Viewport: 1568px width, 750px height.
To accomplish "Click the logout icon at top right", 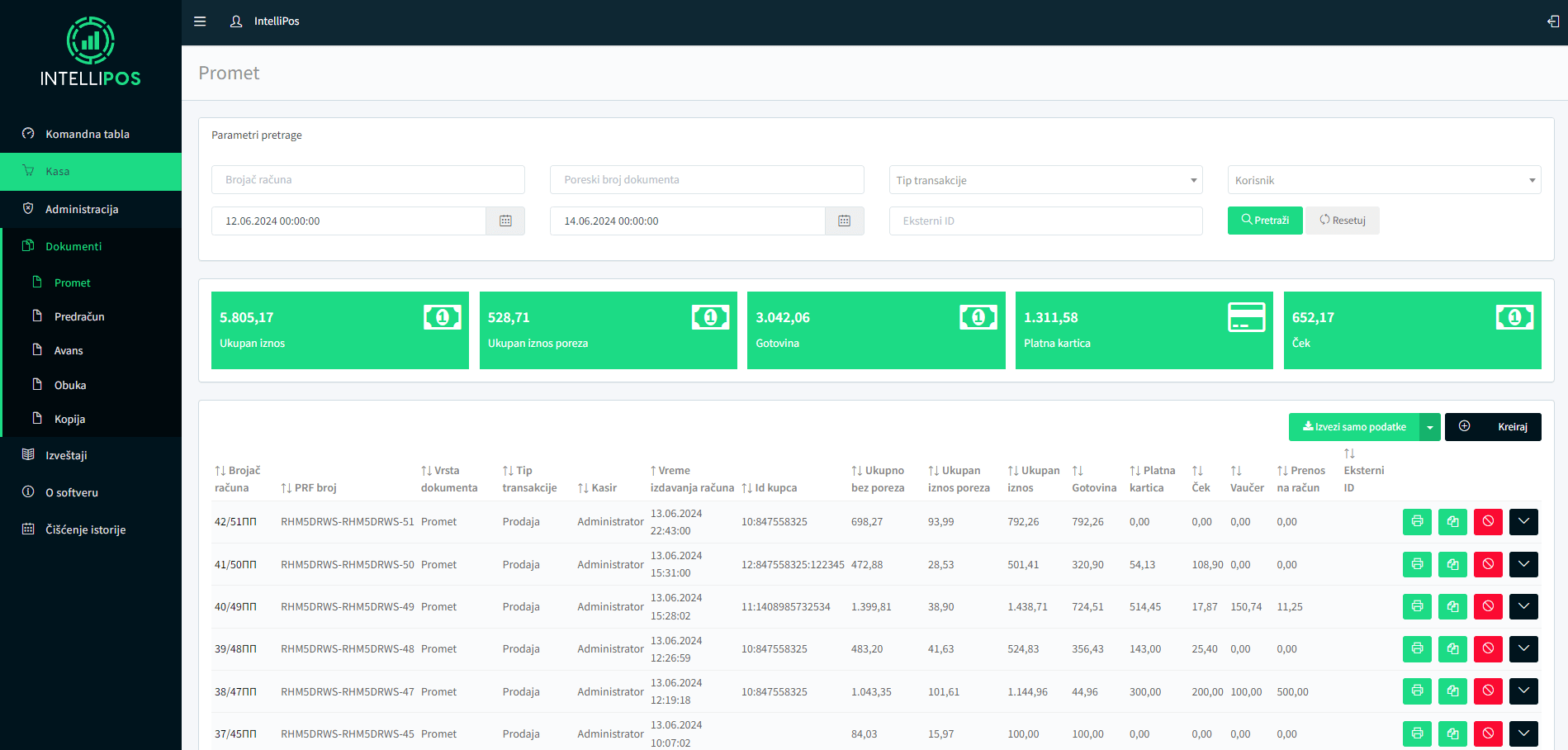I will [1552, 21].
